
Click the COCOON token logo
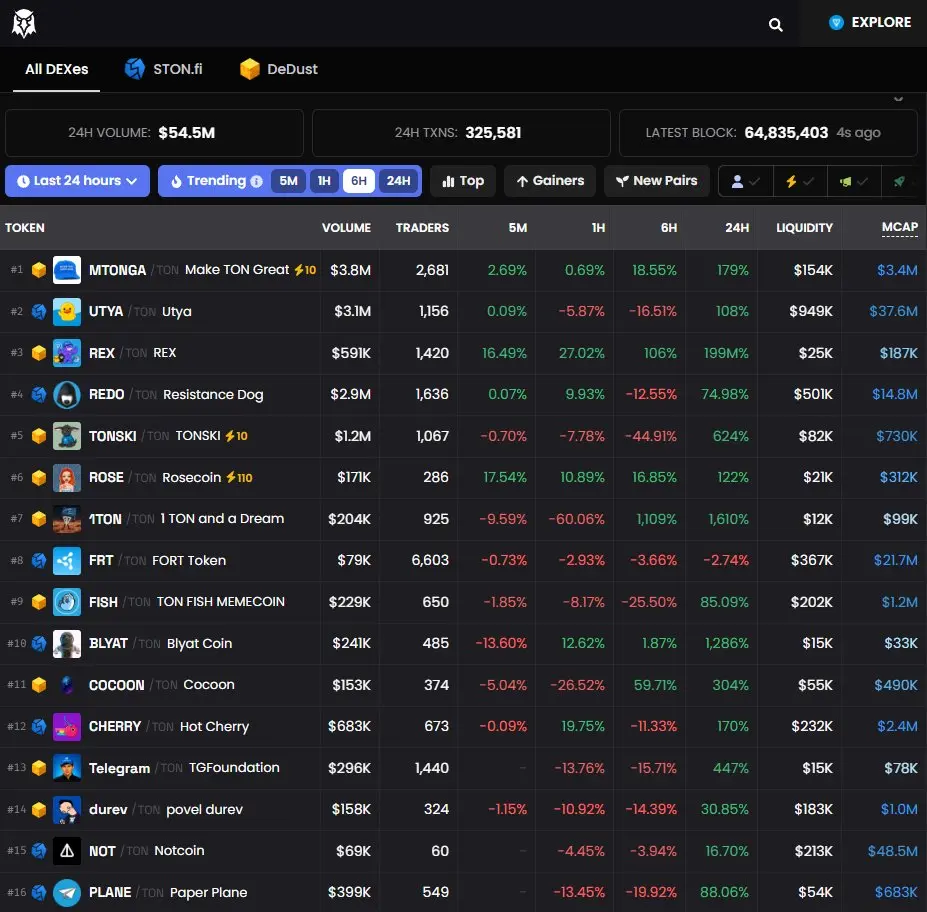click(x=67, y=685)
